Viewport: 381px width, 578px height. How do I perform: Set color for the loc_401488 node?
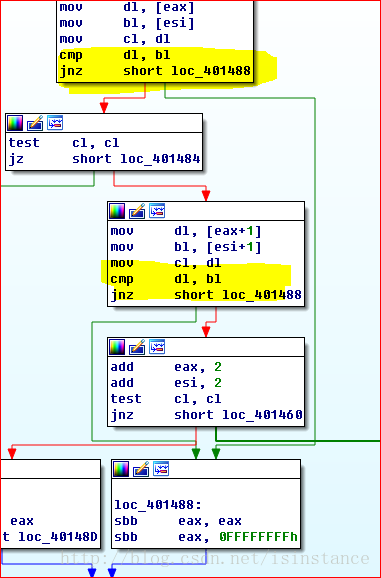point(121,469)
